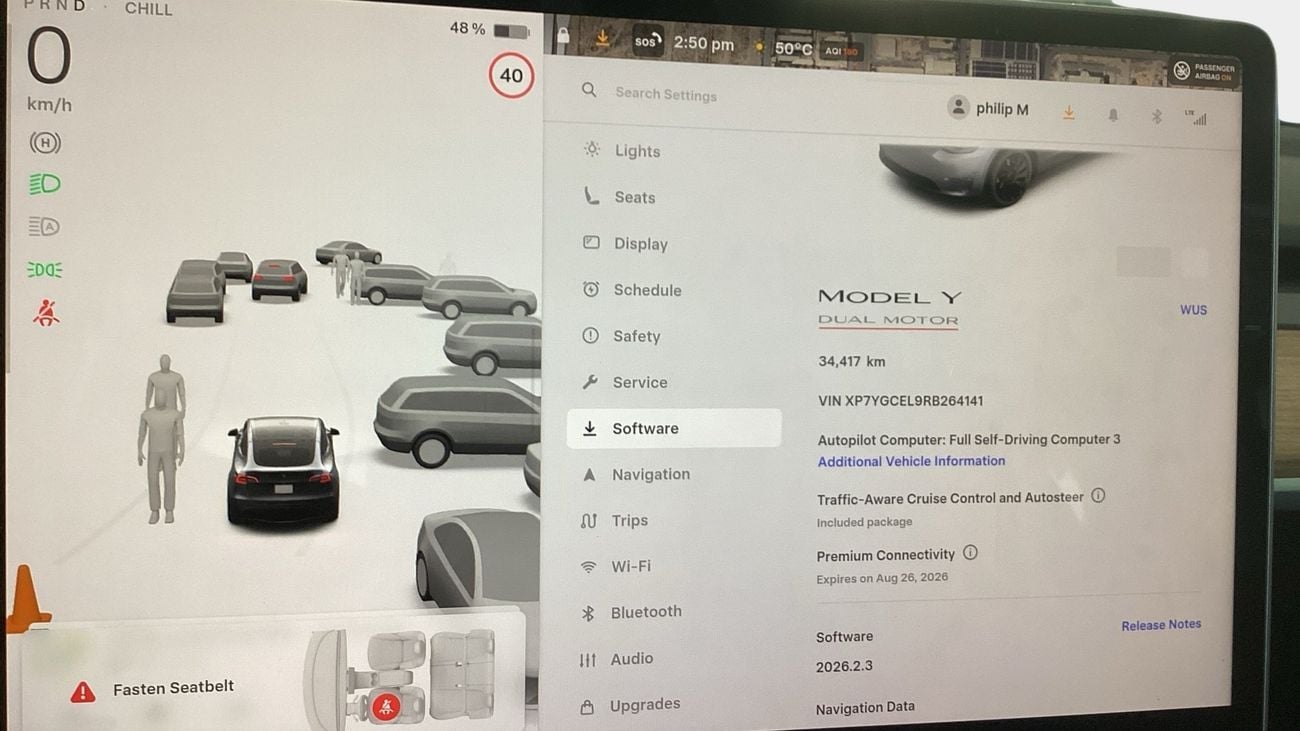Image resolution: width=1300 pixels, height=731 pixels.
Task: Open notifications with the bell icon
Action: [1112, 116]
